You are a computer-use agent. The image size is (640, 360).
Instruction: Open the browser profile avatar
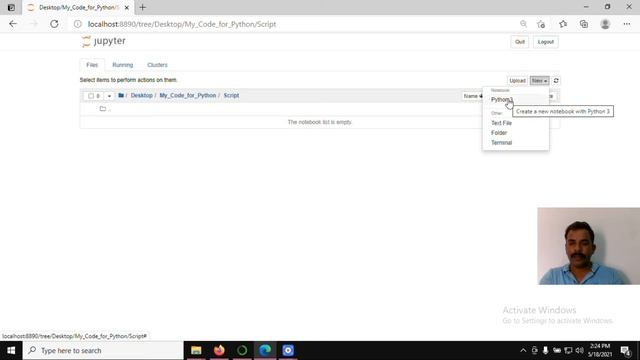coord(605,24)
